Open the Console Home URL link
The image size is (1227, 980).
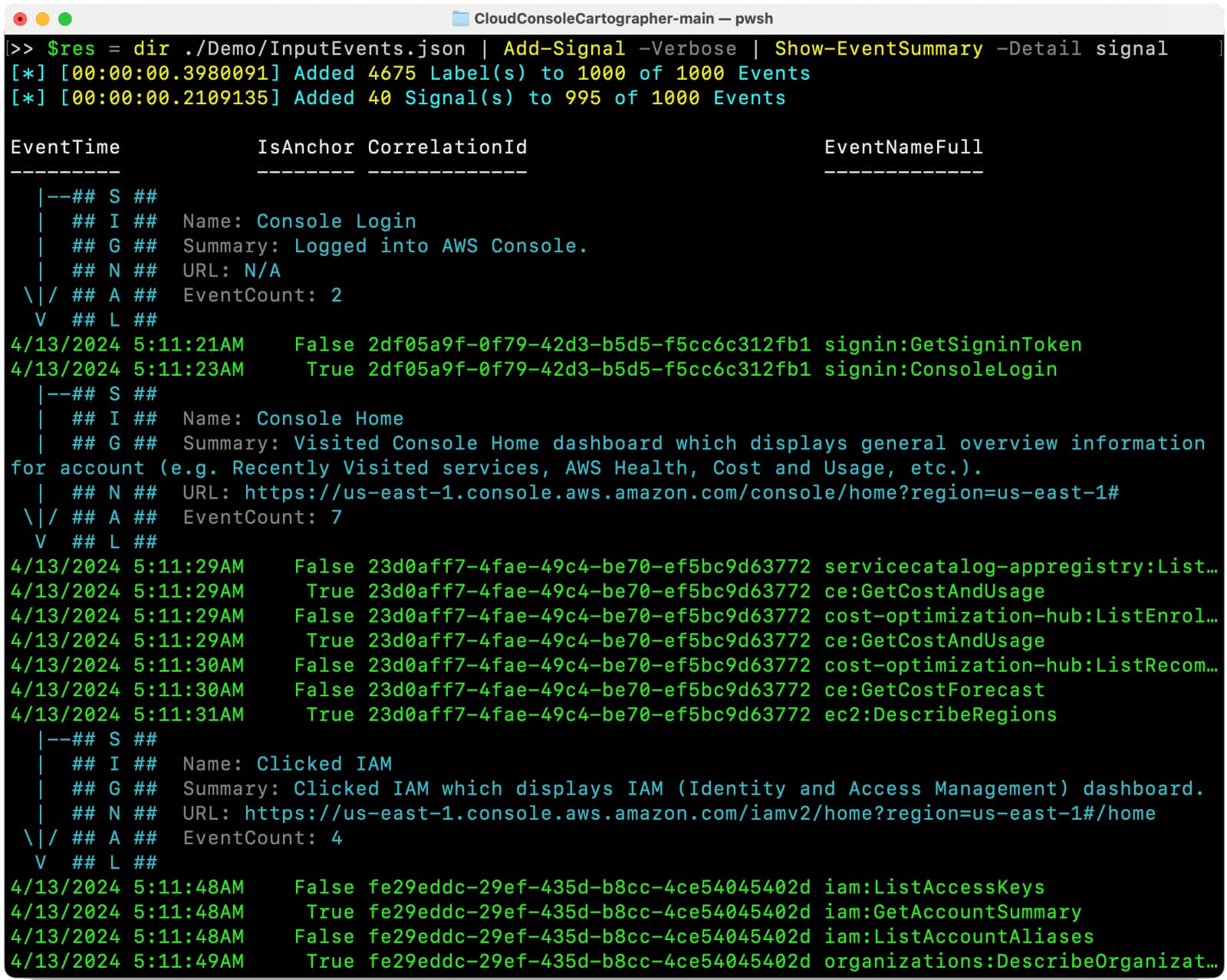pos(681,492)
